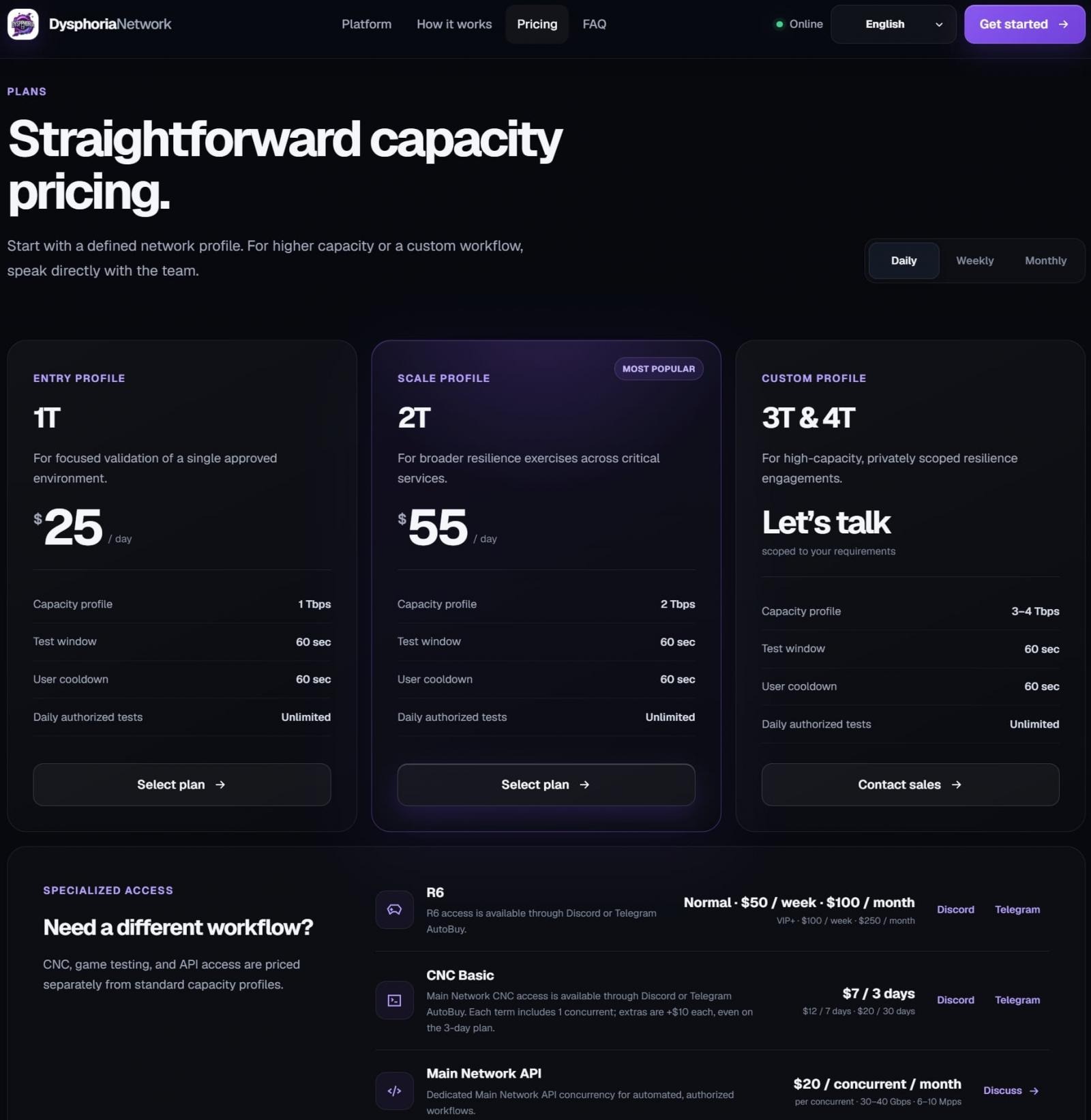Expand language selector chevron
This screenshot has height=1120, width=1091.
(939, 25)
